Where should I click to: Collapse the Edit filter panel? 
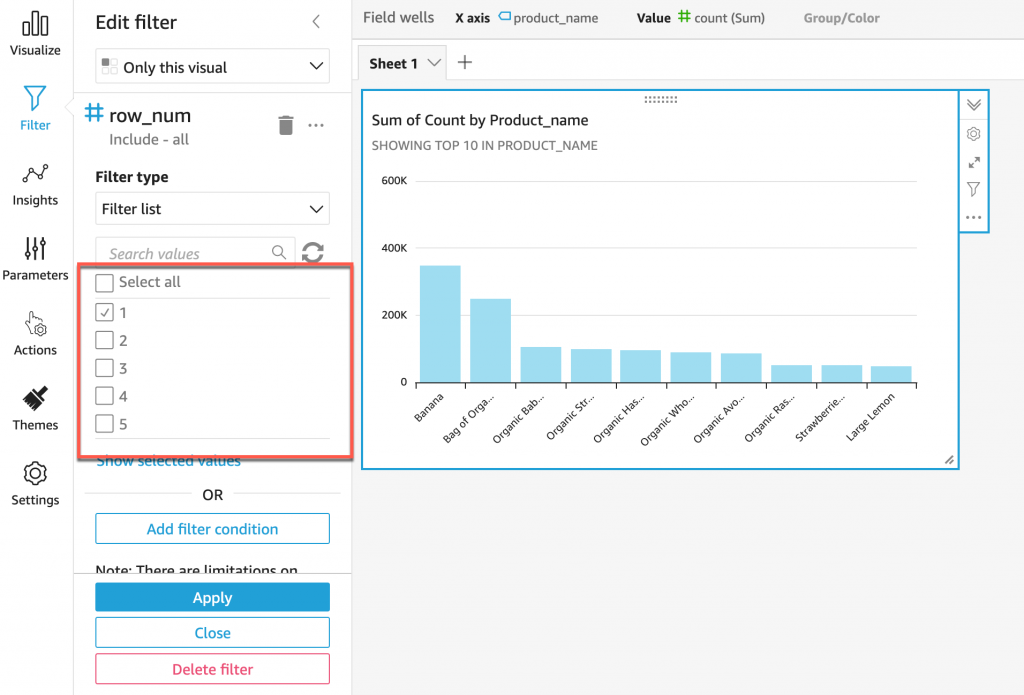point(316,21)
